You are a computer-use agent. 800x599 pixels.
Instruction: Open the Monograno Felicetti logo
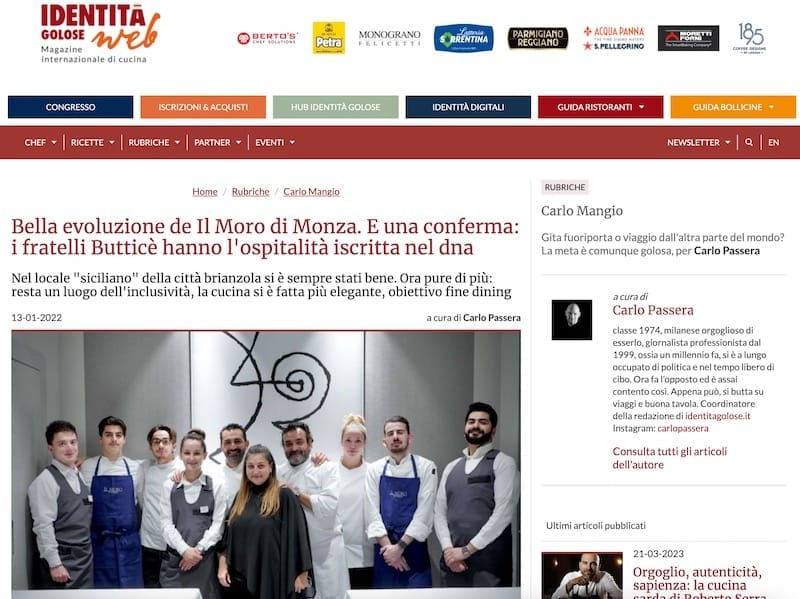pos(389,38)
